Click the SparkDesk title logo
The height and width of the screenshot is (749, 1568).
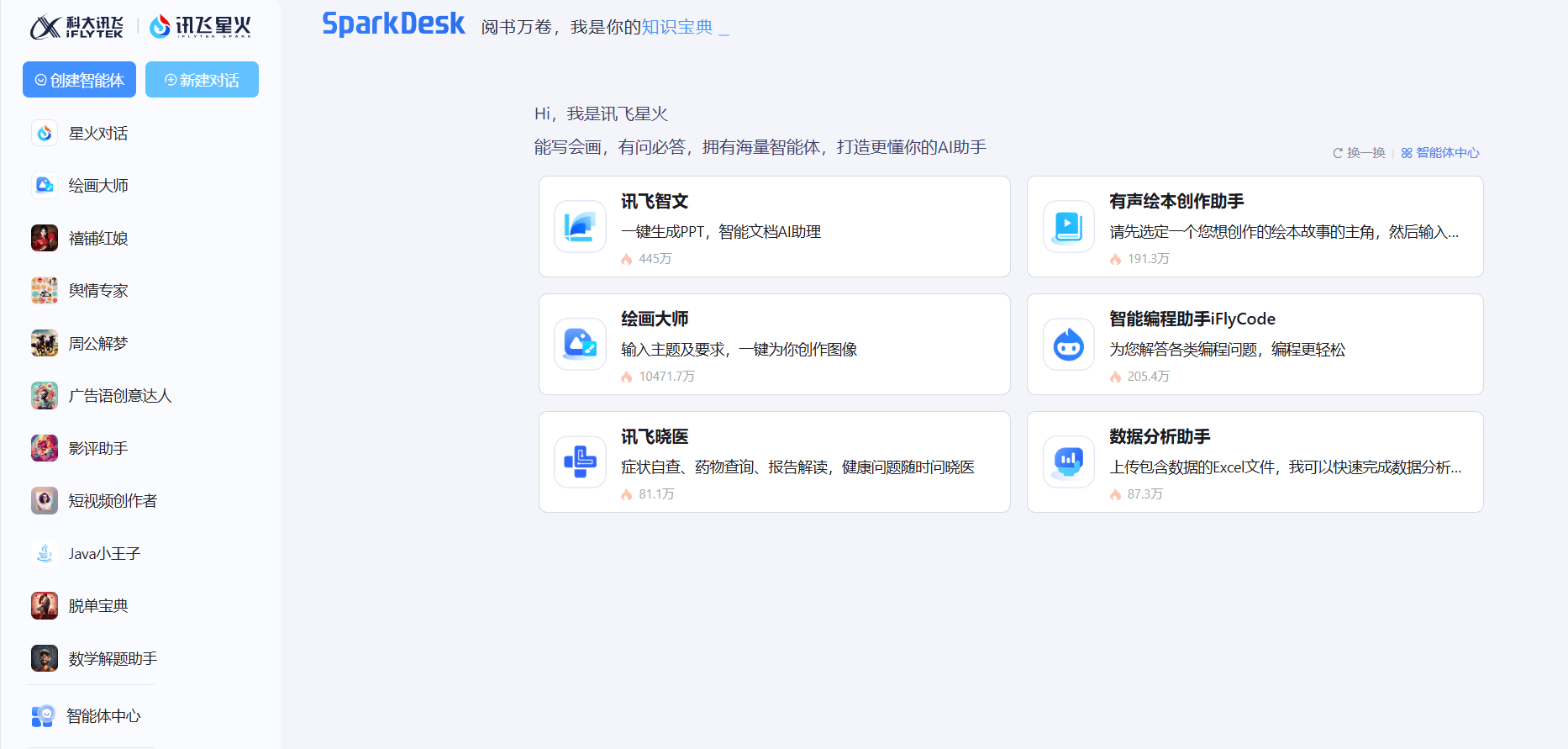click(x=393, y=24)
